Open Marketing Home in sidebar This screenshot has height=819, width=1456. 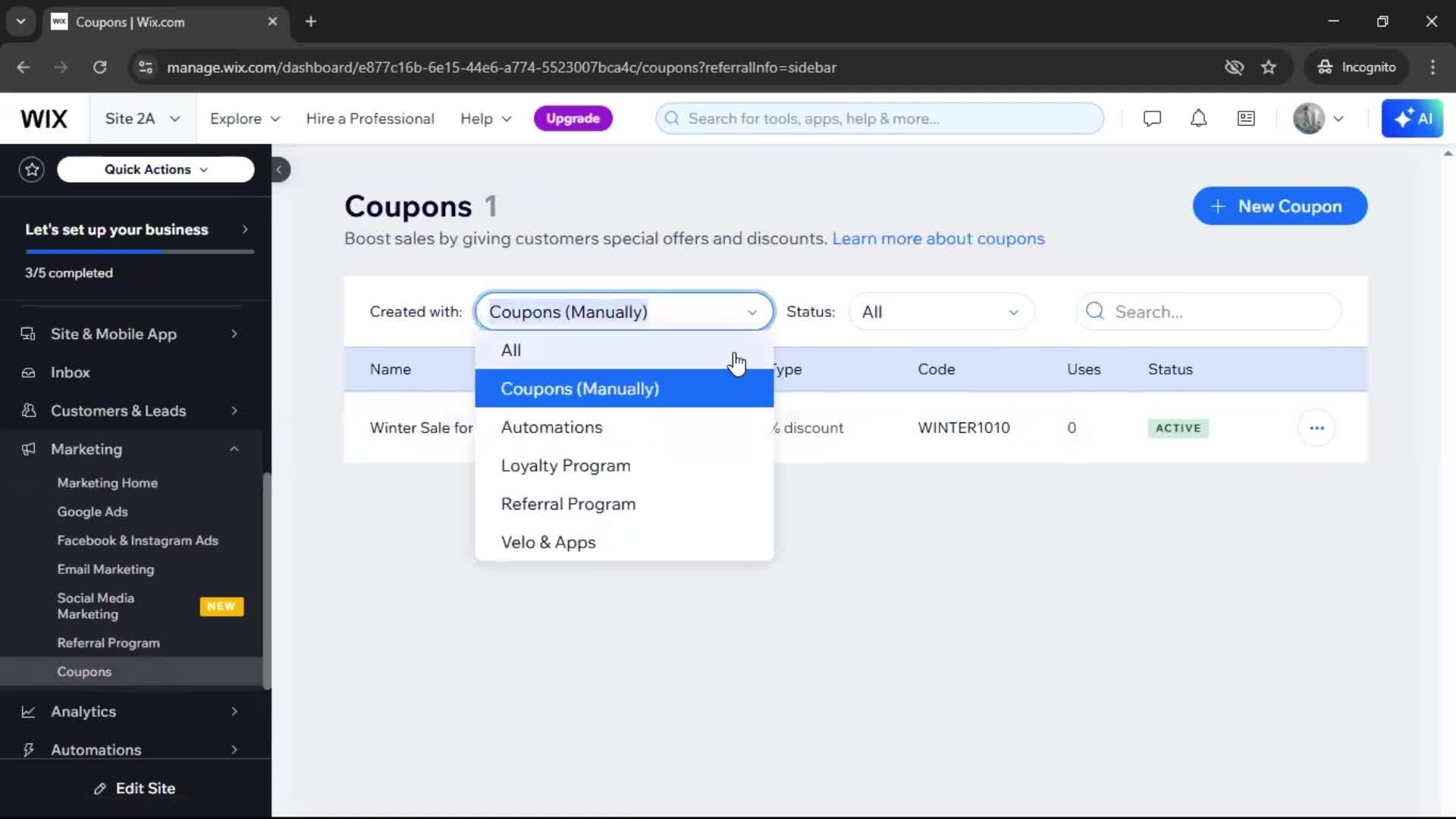pyautogui.click(x=108, y=483)
